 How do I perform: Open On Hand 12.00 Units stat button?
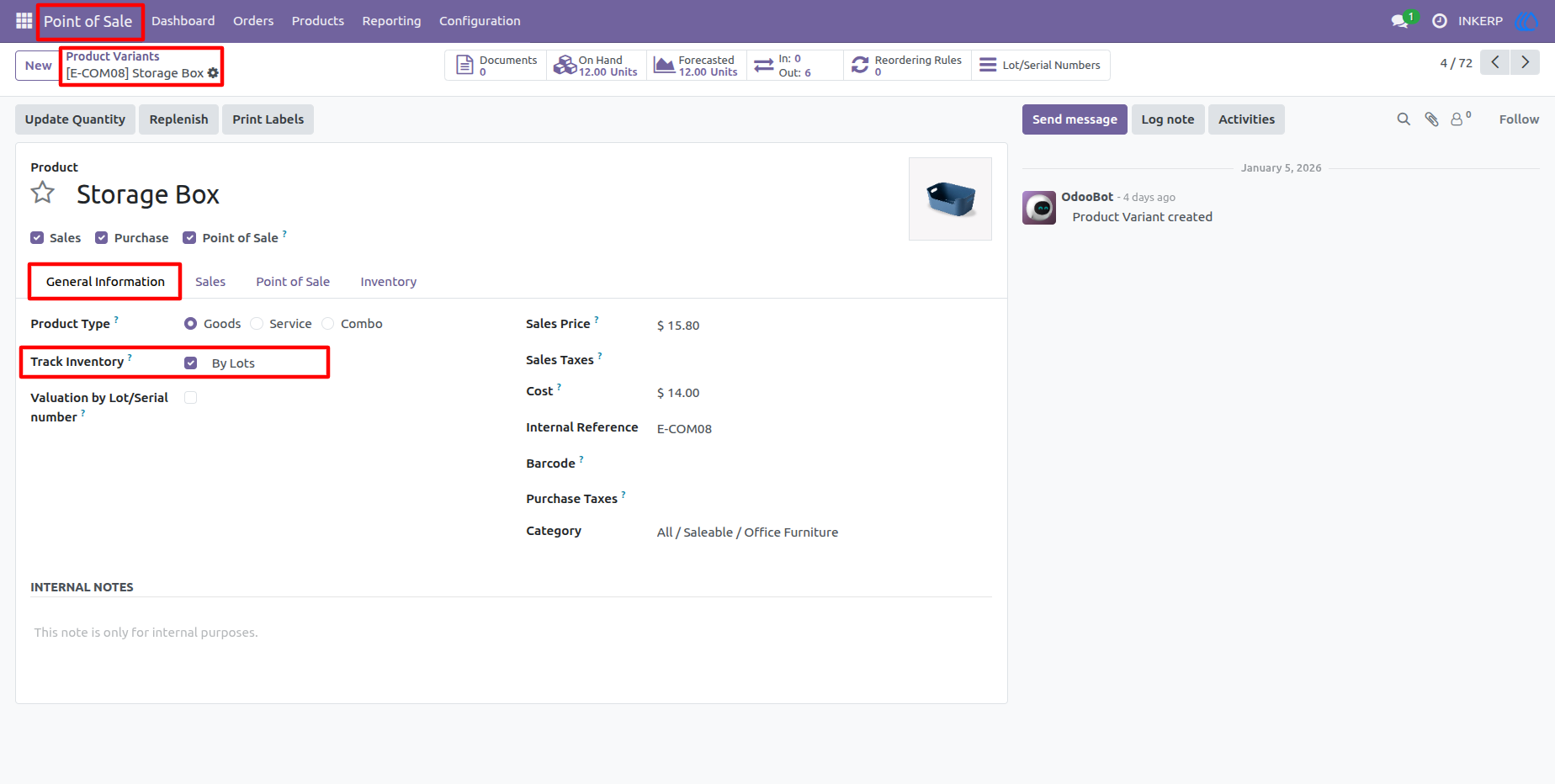[x=597, y=66]
